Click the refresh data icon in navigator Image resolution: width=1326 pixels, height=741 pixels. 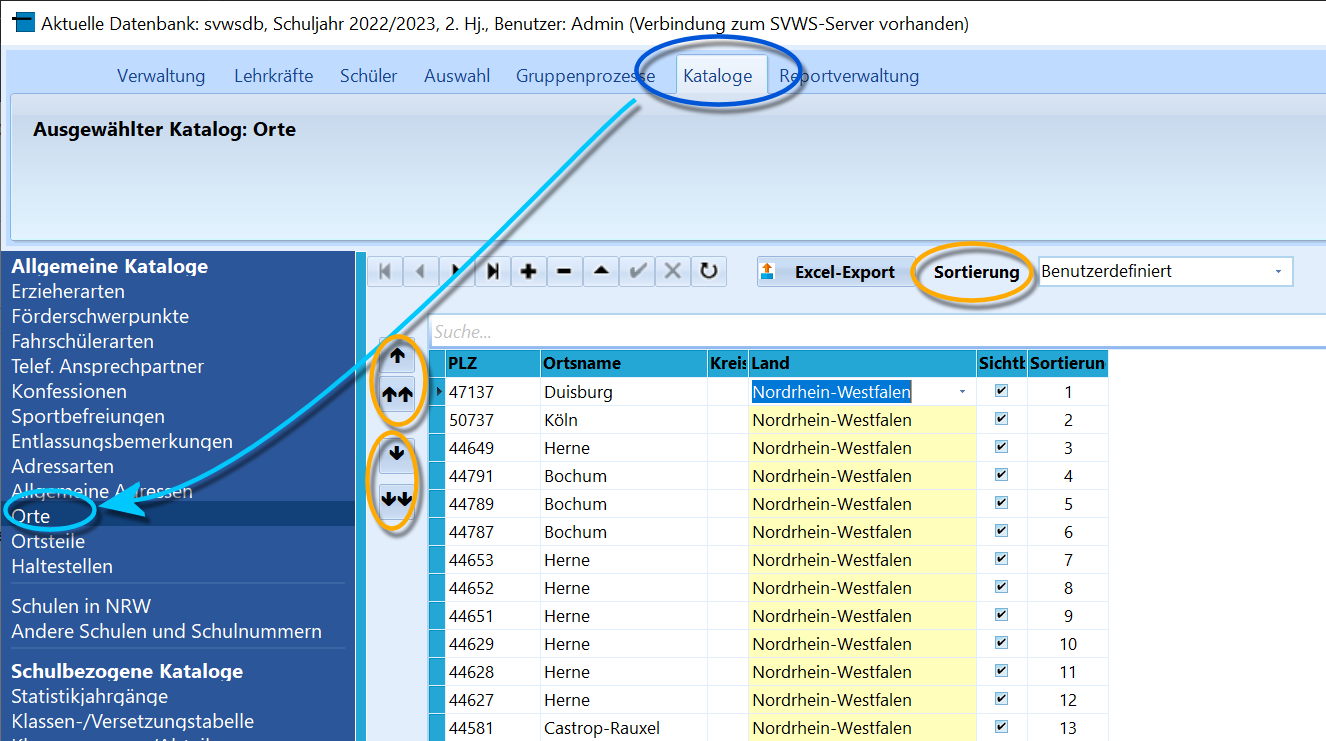pyautogui.click(x=709, y=271)
